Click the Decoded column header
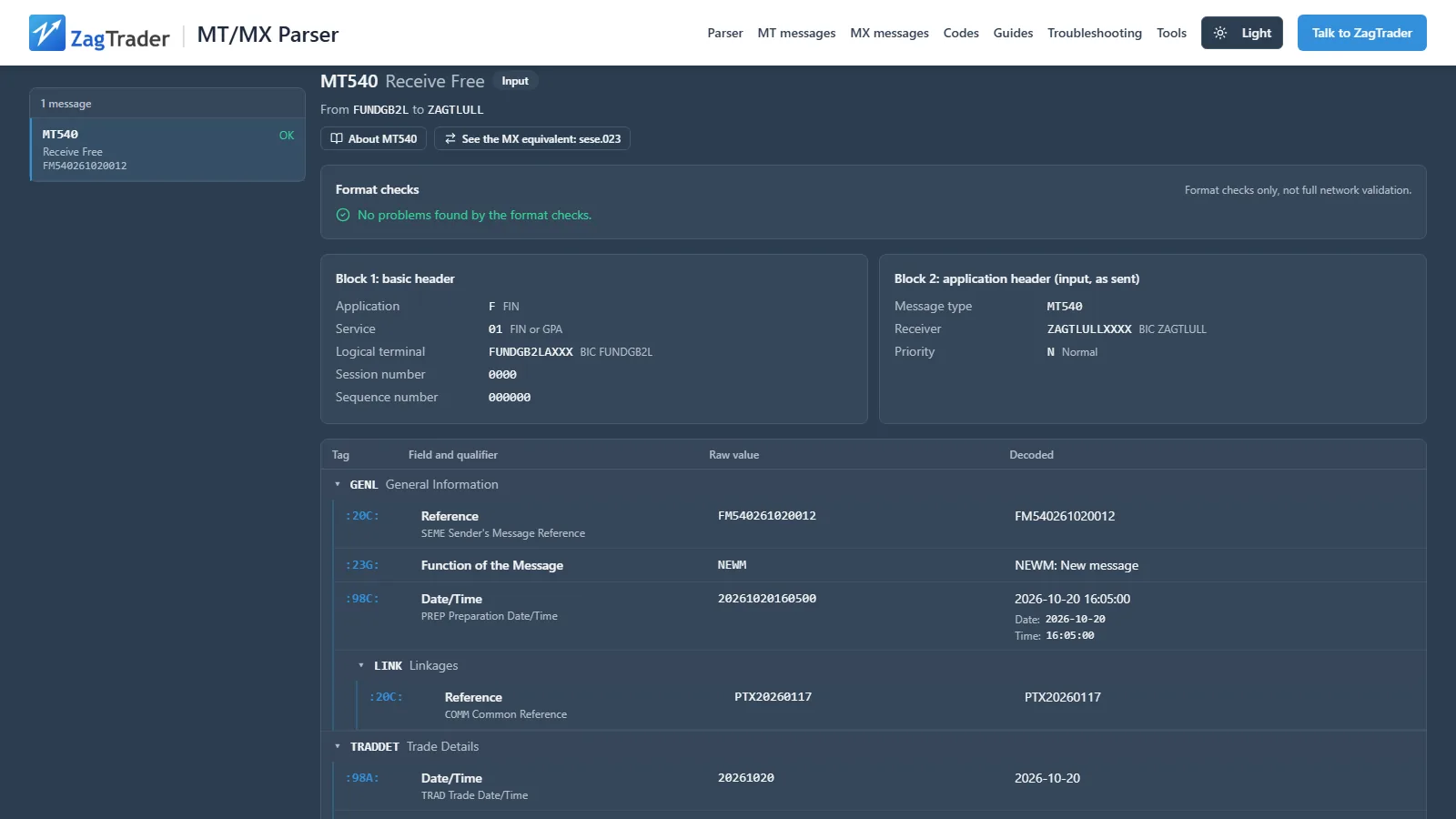1456x819 pixels. click(1031, 455)
